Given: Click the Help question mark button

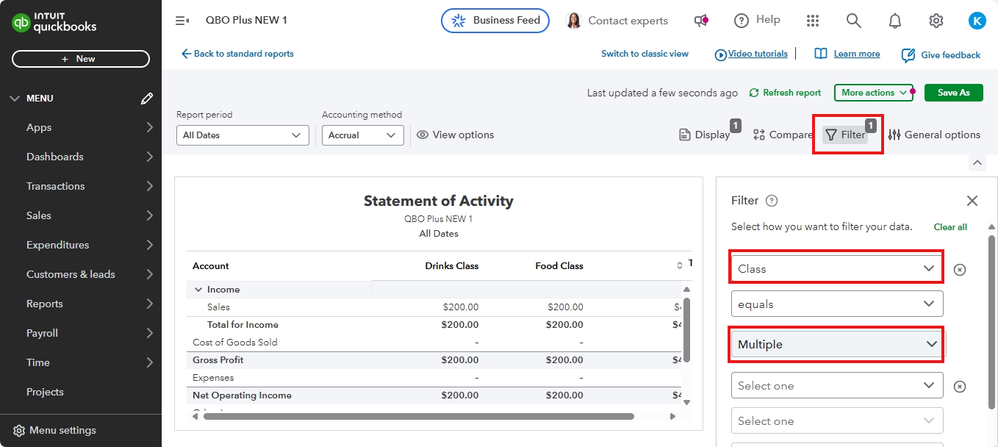Looking at the screenshot, I should (756, 20).
